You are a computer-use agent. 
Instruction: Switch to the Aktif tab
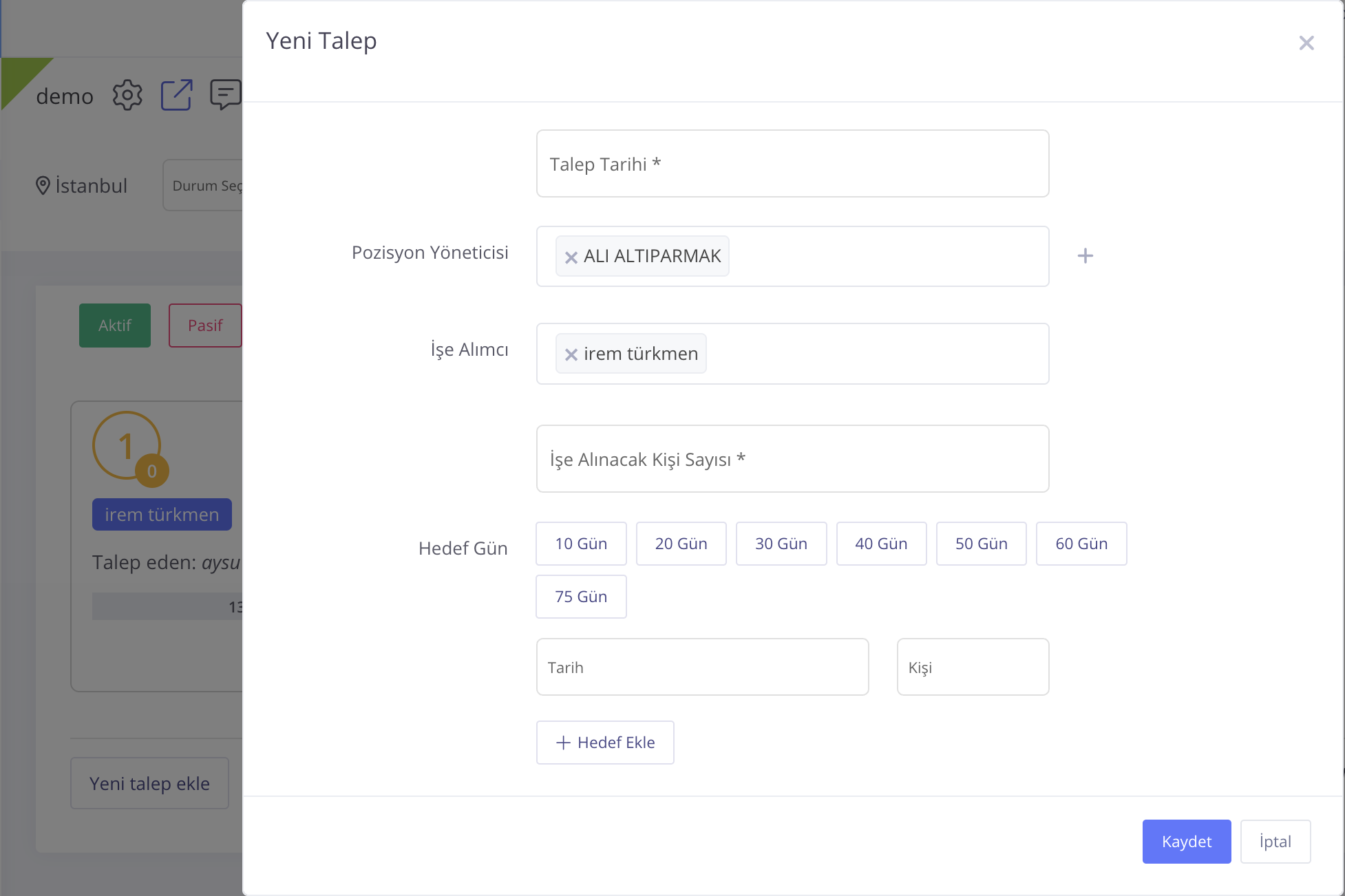pos(114,326)
